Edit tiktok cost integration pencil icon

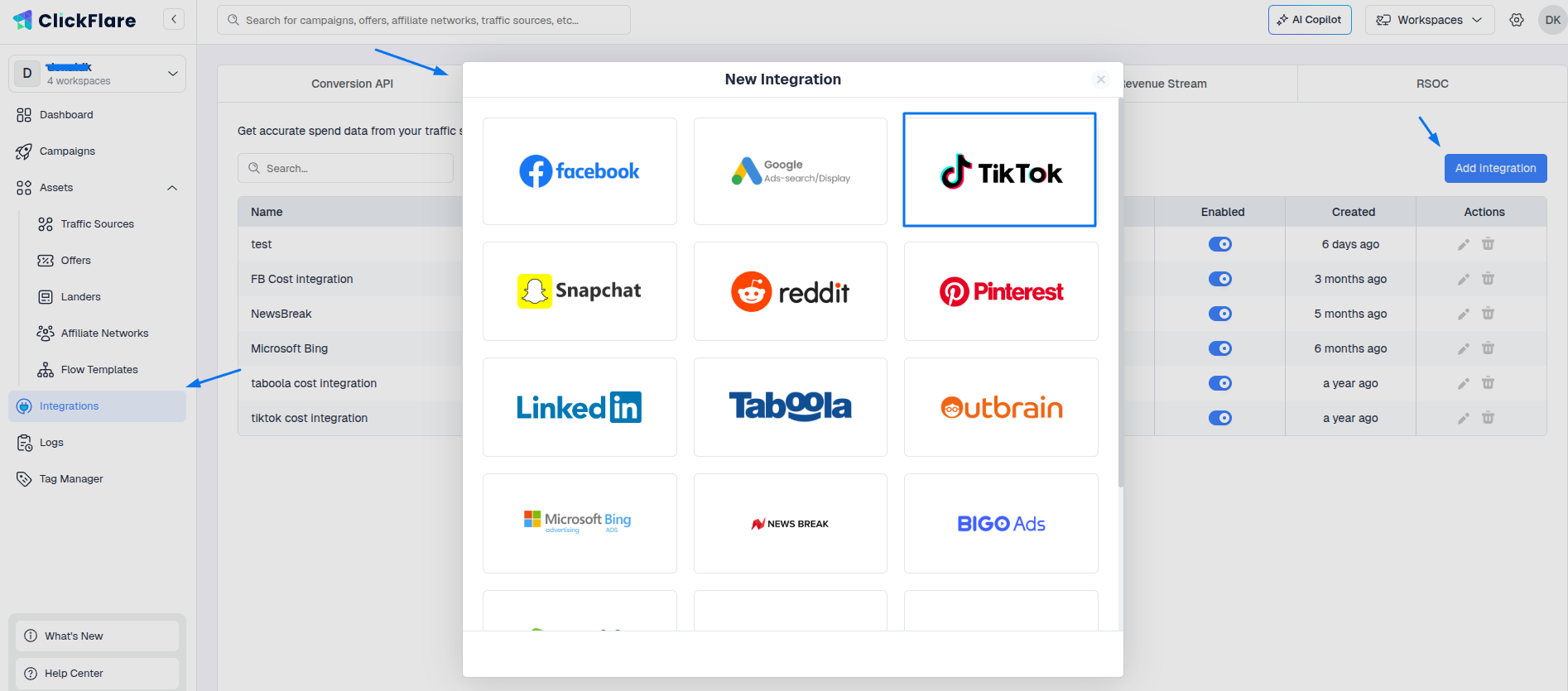point(1464,418)
